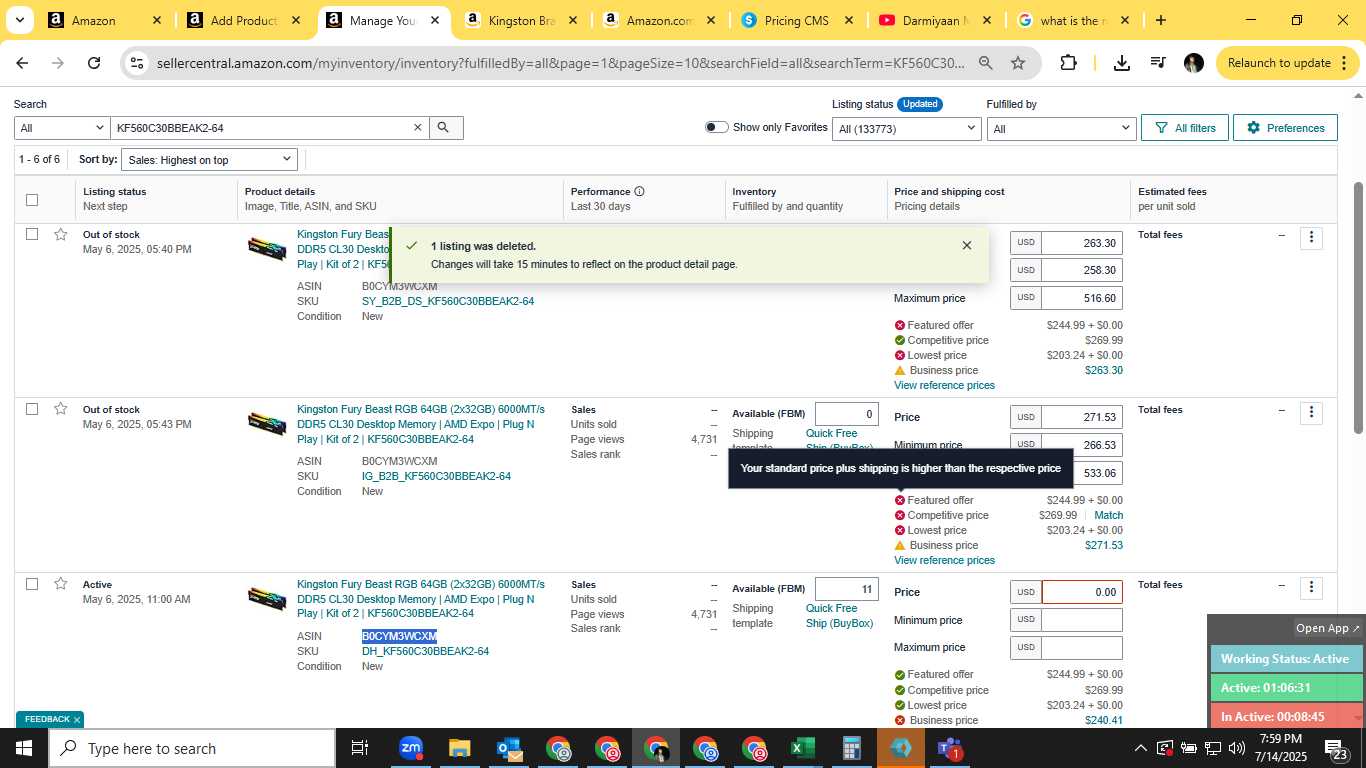Open File Explorer from taskbar
1366x768 pixels.
tap(459, 748)
